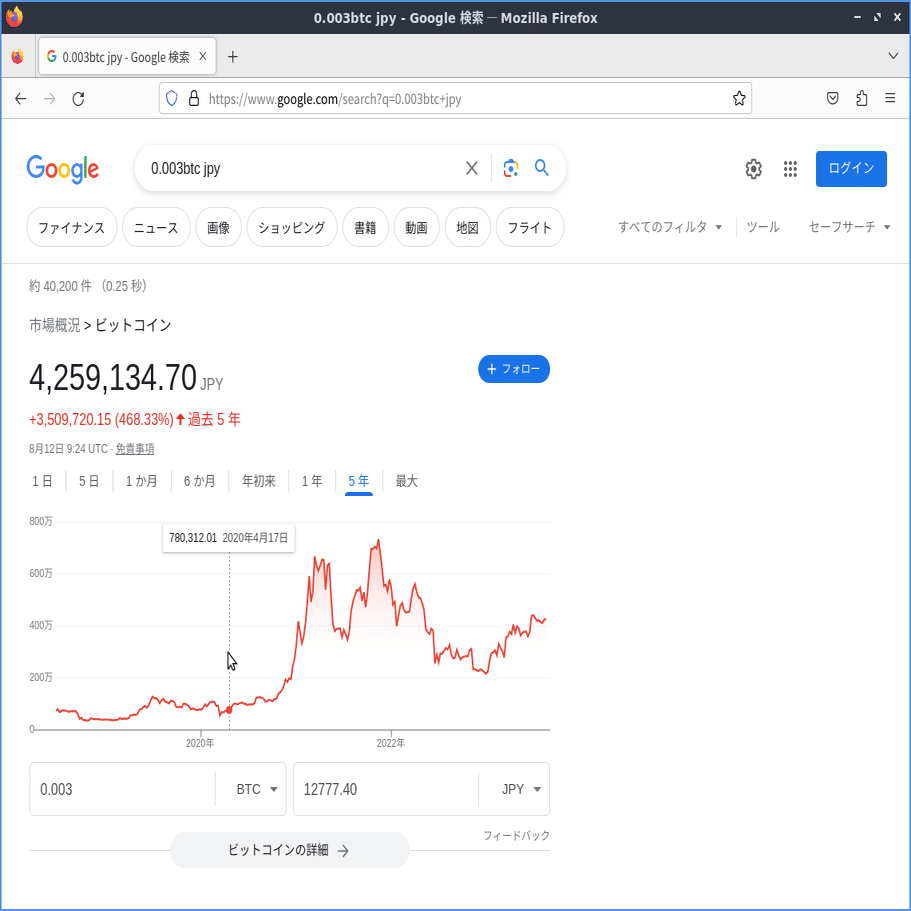Search by image with Google Lens
The height and width of the screenshot is (911, 911).
[511, 168]
